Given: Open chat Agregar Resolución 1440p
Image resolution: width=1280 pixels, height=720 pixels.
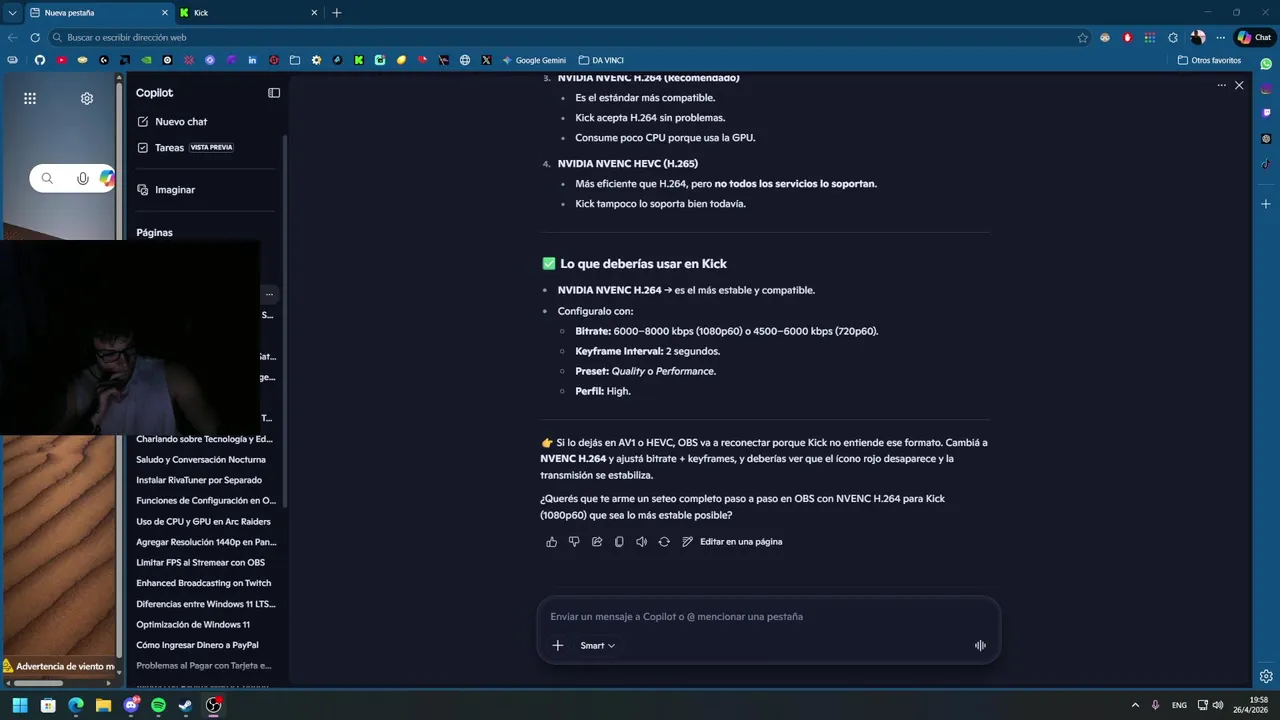Looking at the screenshot, I should coord(205,542).
